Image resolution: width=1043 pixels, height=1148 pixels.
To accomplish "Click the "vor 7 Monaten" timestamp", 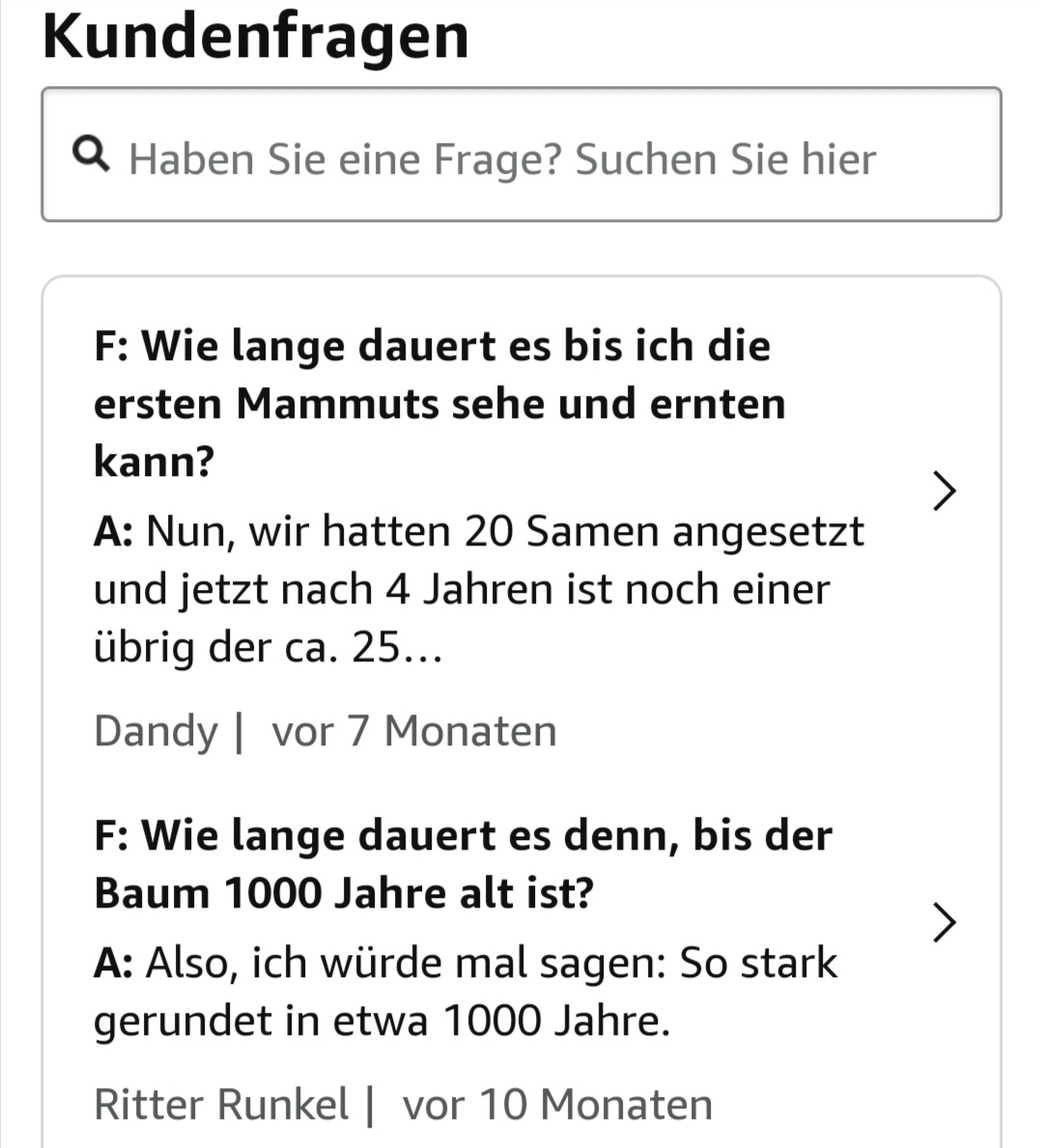I will pyautogui.click(x=414, y=731).
